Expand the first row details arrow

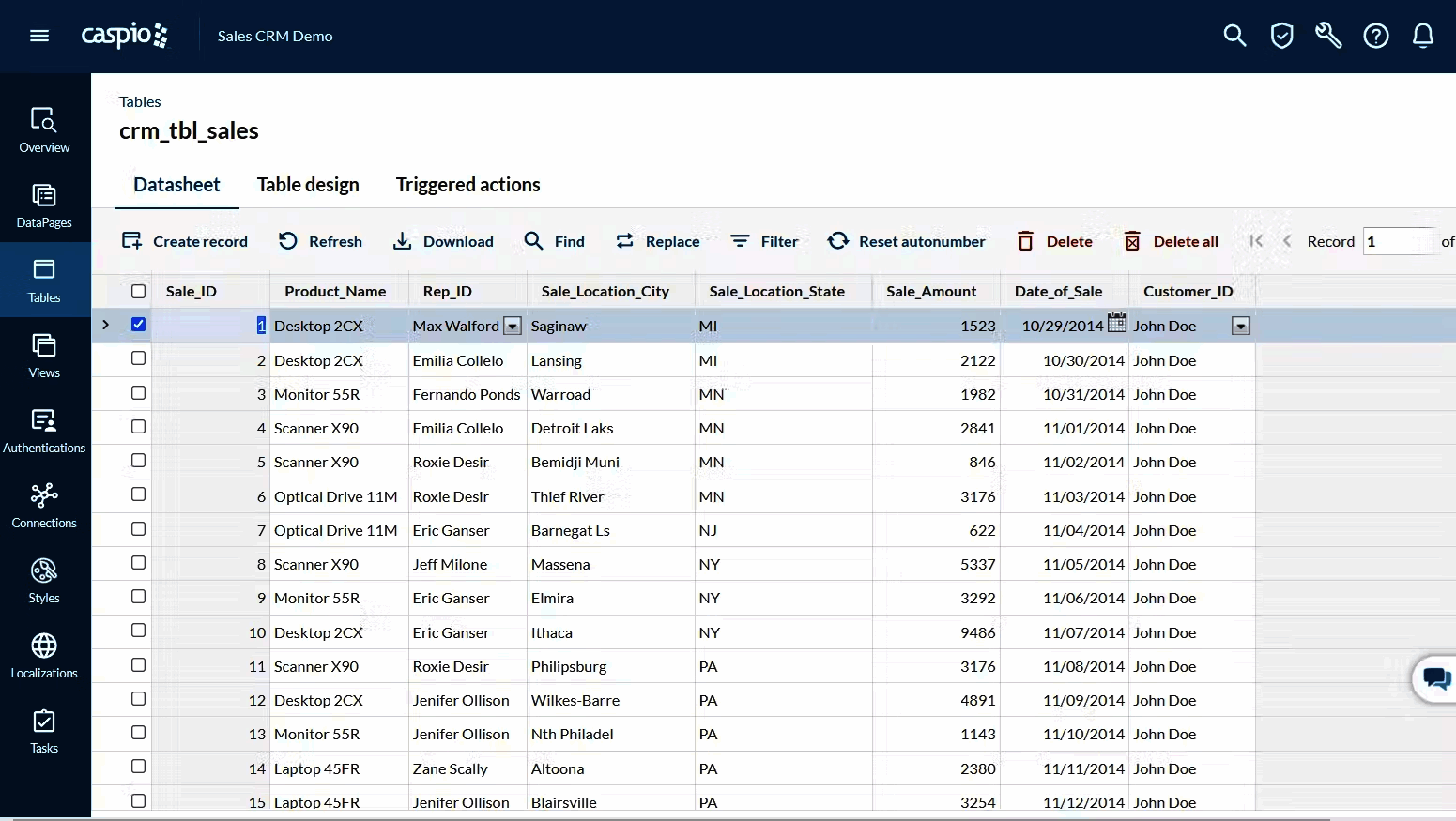coord(106,325)
